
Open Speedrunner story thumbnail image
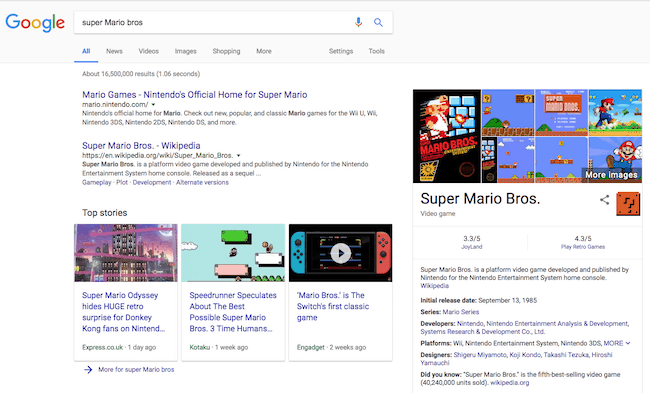233,253
